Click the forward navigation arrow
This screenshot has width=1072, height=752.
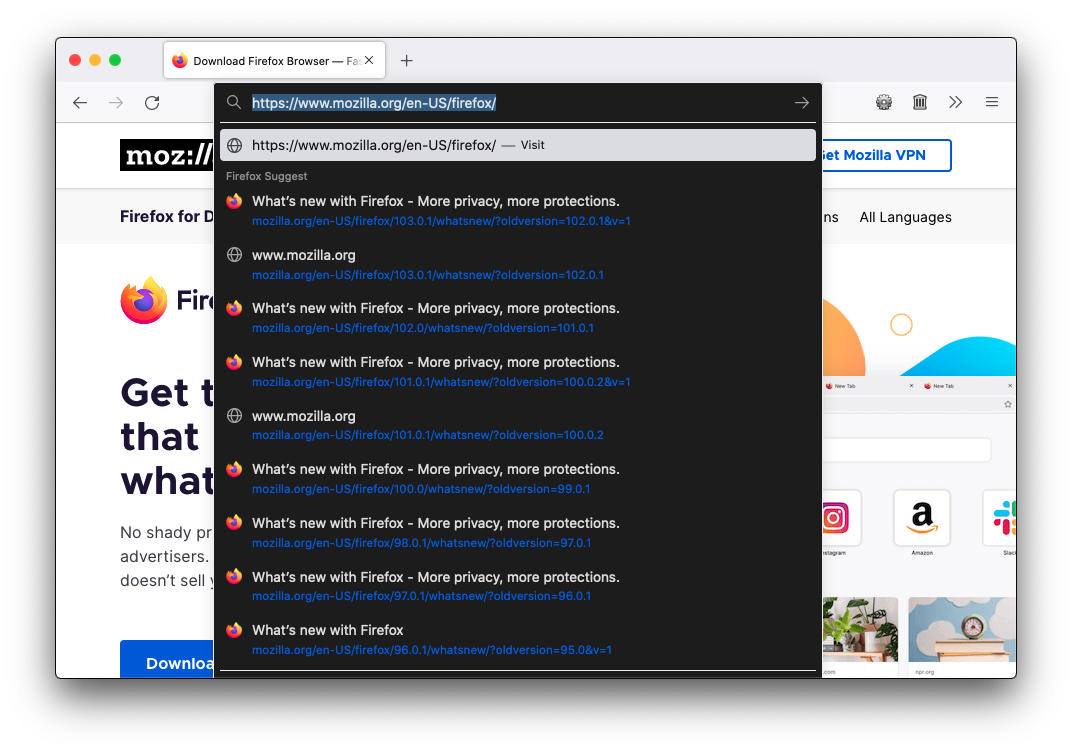coord(116,103)
